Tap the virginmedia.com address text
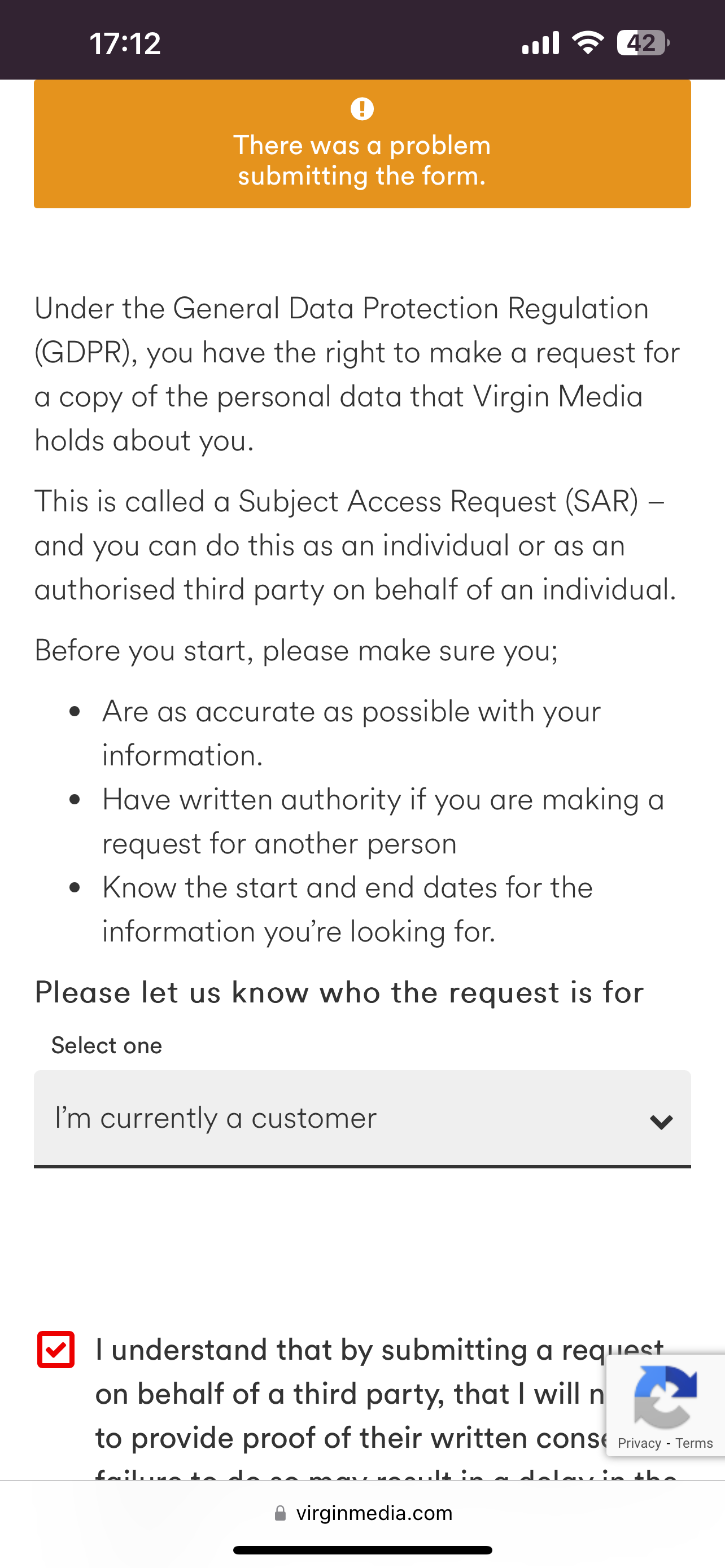Viewport: 725px width, 1568px height. click(374, 1513)
